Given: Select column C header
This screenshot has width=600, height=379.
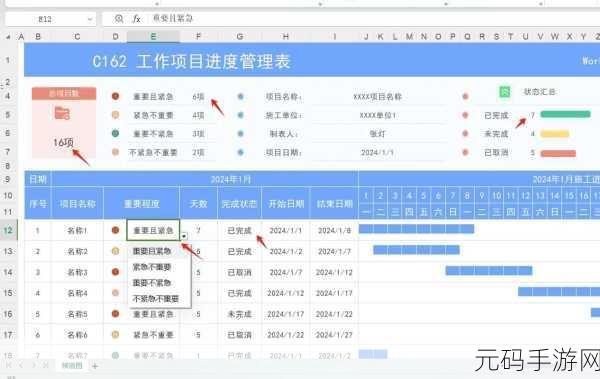Looking at the screenshot, I should tap(77, 36).
